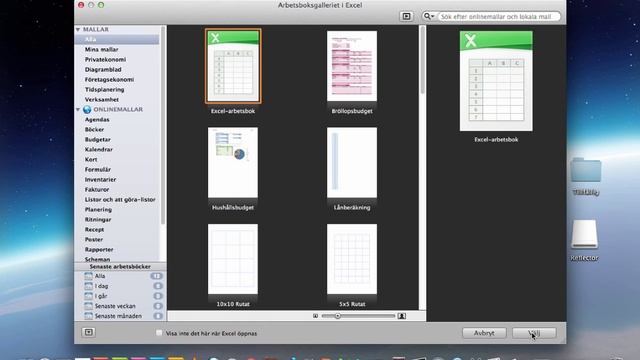Image resolution: width=640 pixels, height=360 pixels.
Task: Click the large Excel-arbetsbok preview image
Action: tap(496, 81)
